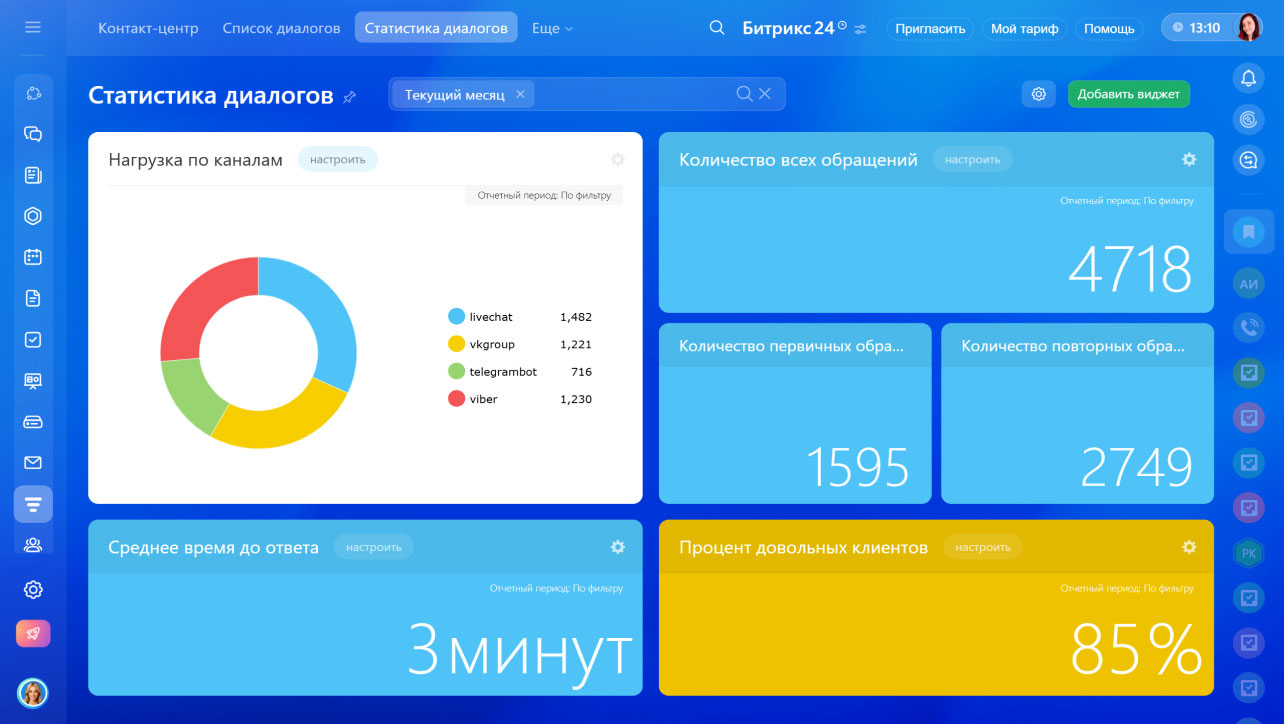
Task: Pin the Статистика диалогов page title
Action: [349, 97]
